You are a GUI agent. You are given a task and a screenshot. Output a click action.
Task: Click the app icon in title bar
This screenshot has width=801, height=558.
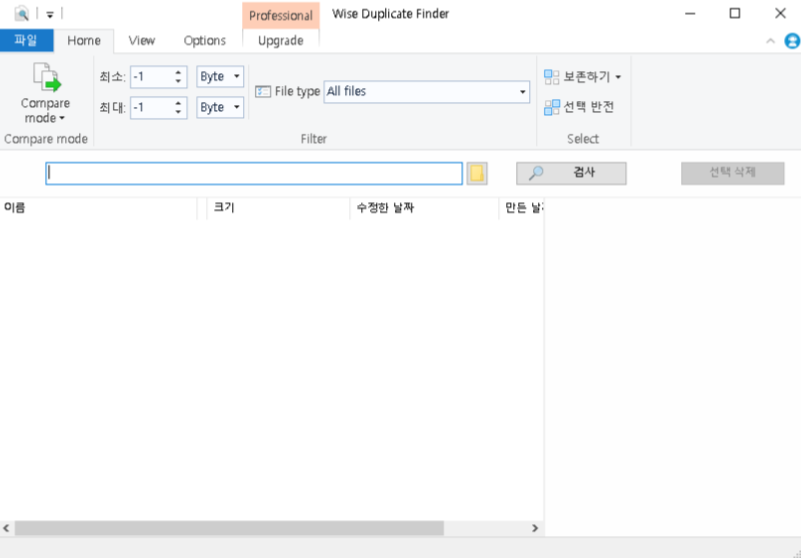(x=21, y=14)
